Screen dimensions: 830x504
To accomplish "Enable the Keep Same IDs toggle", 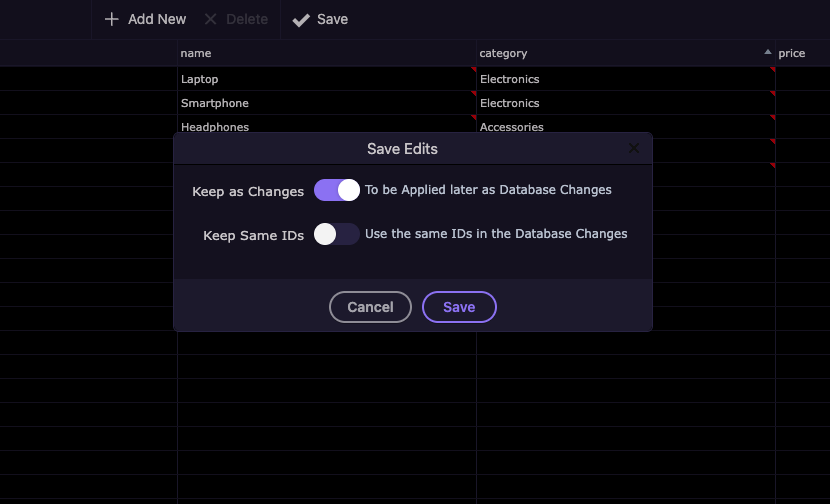I will 337,234.
